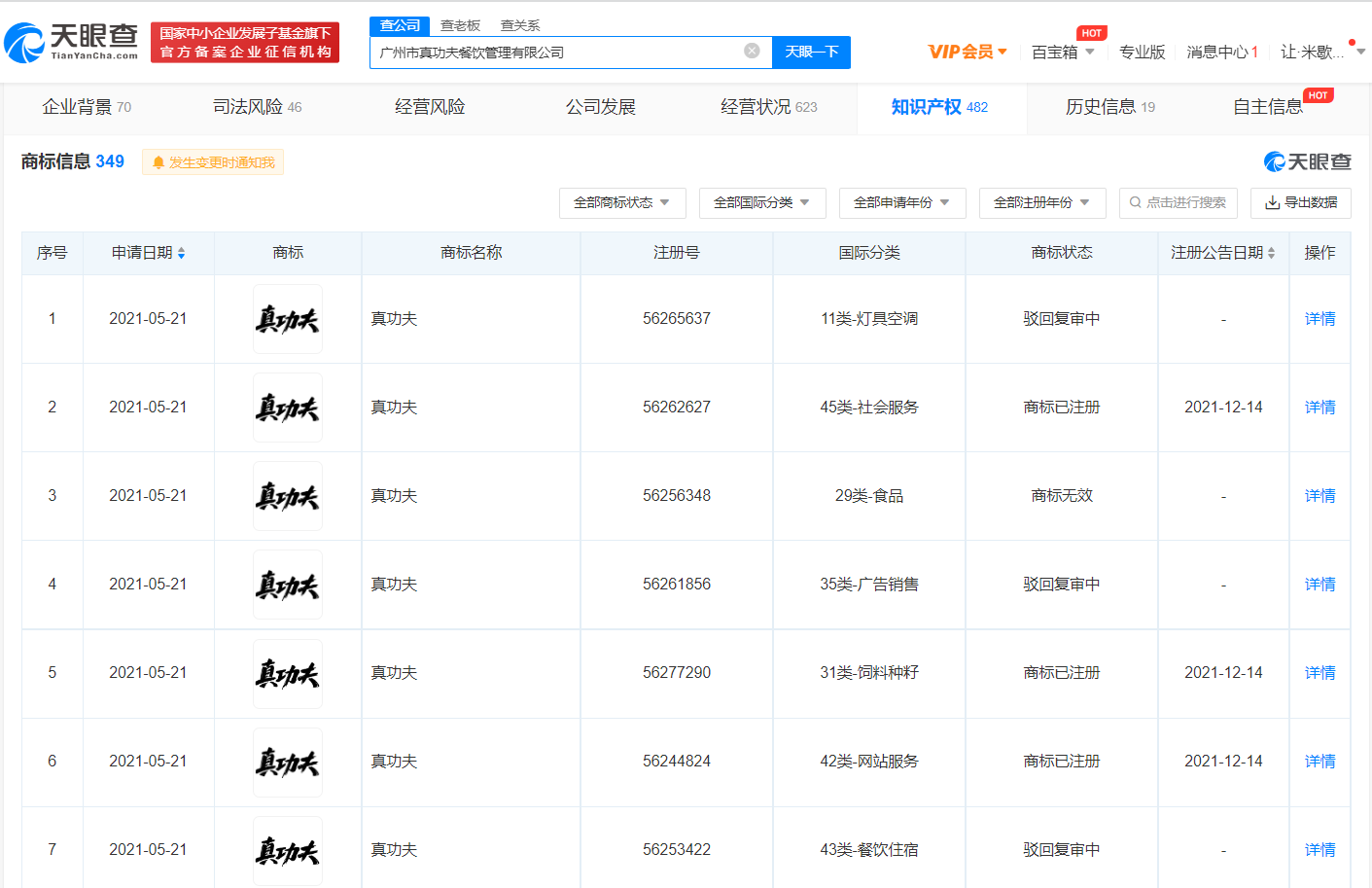Click the 45类-社会服务 classification cell
This screenshot has width=1372, height=888.
coord(869,408)
